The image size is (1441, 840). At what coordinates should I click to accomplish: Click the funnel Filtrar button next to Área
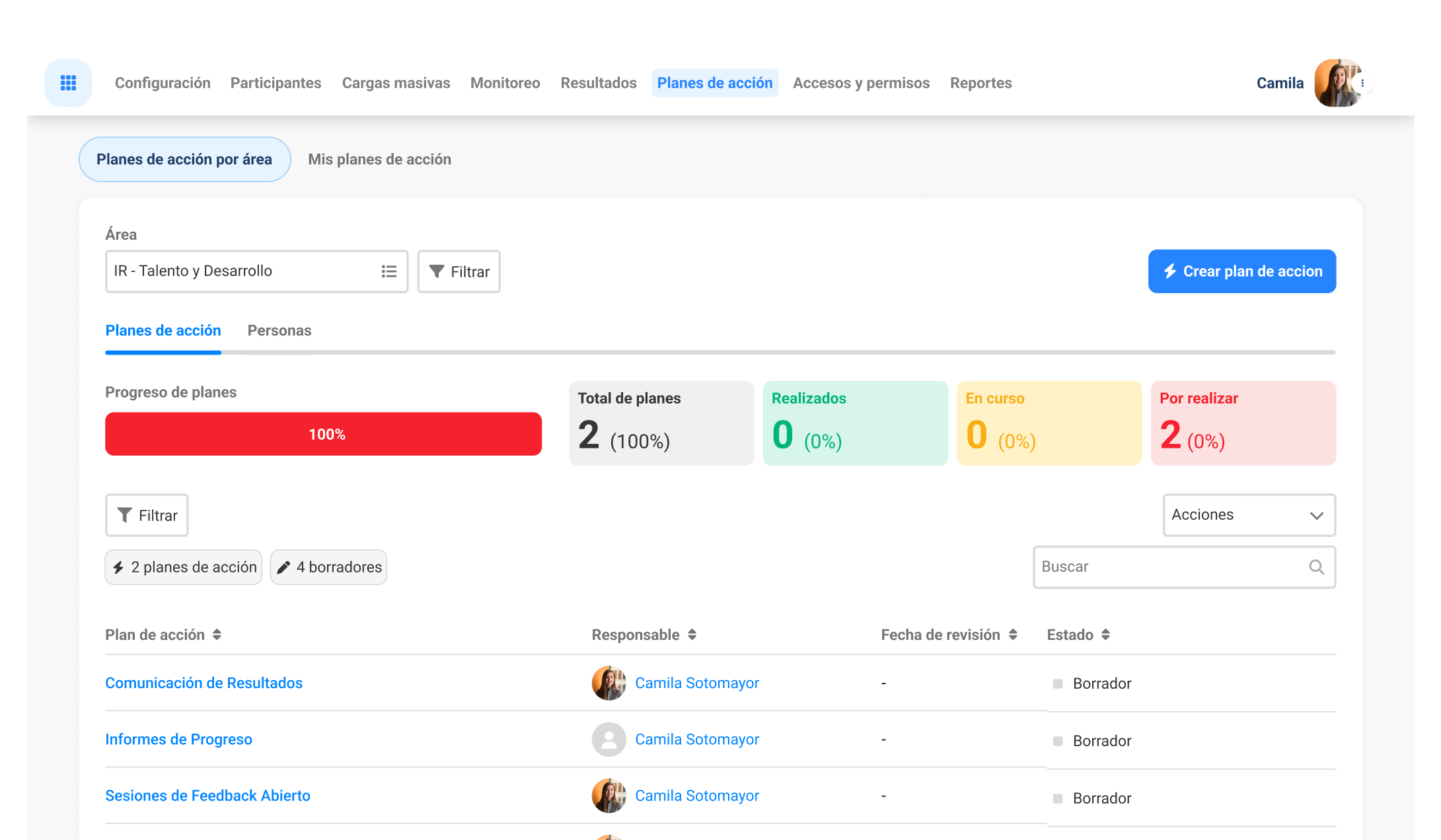459,271
